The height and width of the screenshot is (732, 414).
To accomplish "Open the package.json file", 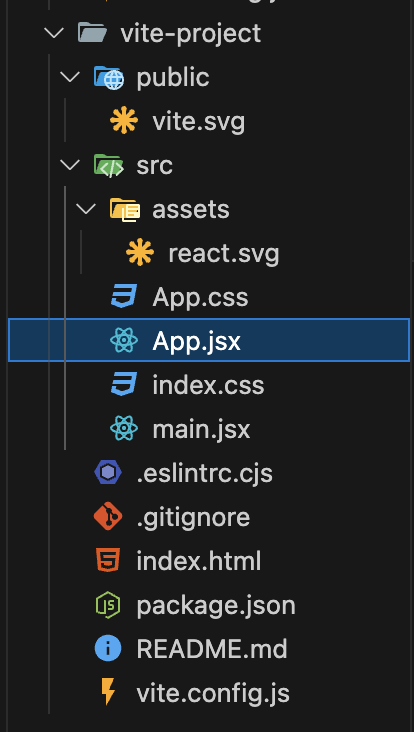I will [216, 605].
